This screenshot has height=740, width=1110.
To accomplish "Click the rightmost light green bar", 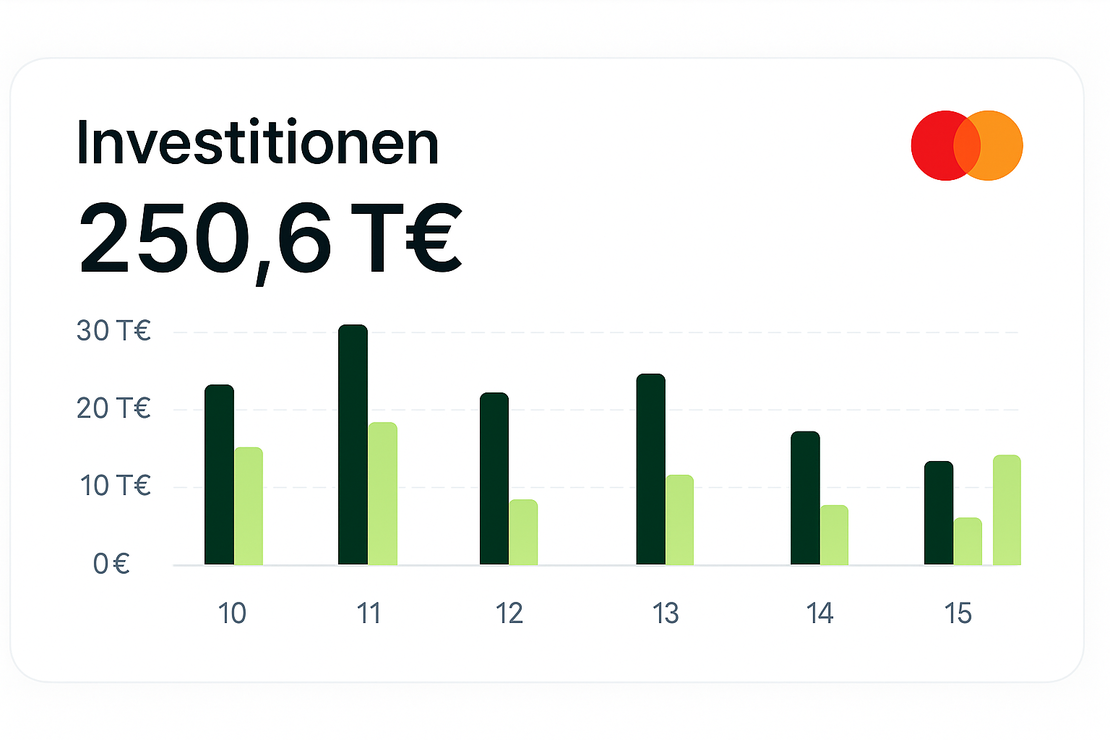I will [1007, 510].
